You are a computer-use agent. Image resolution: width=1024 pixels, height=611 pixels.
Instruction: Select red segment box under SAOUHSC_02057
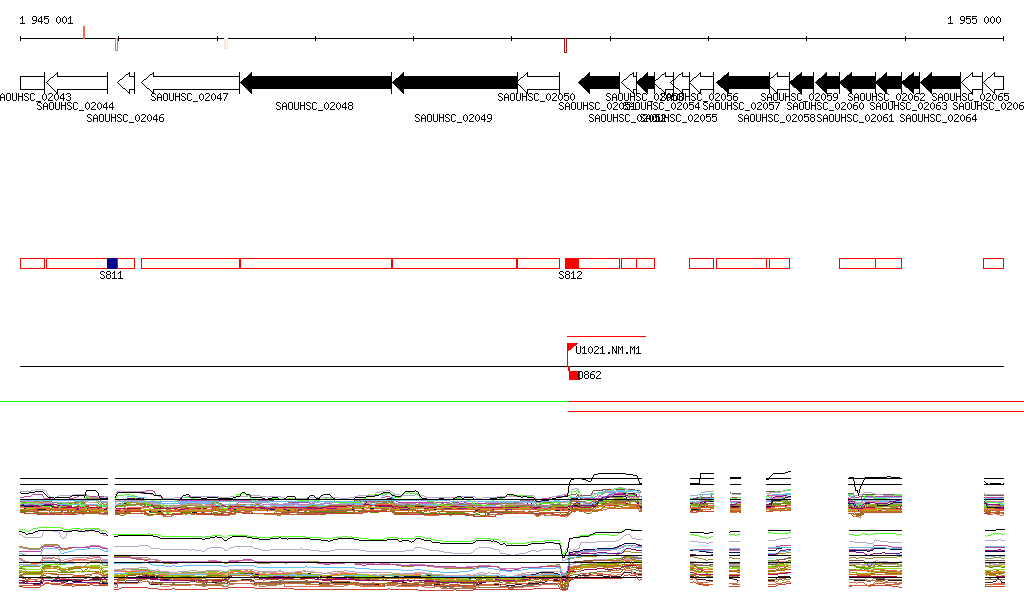742,264
